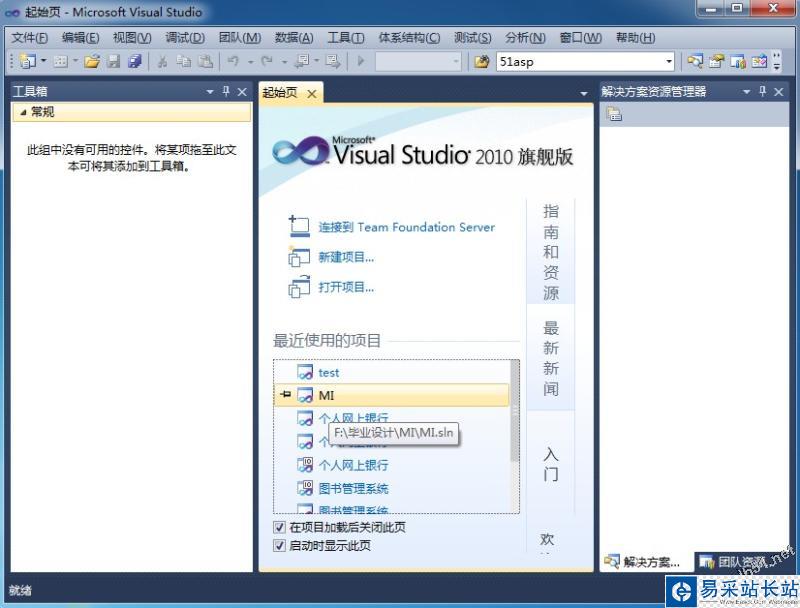Click the Cut scissors icon
The height and width of the screenshot is (608, 800).
(162, 62)
